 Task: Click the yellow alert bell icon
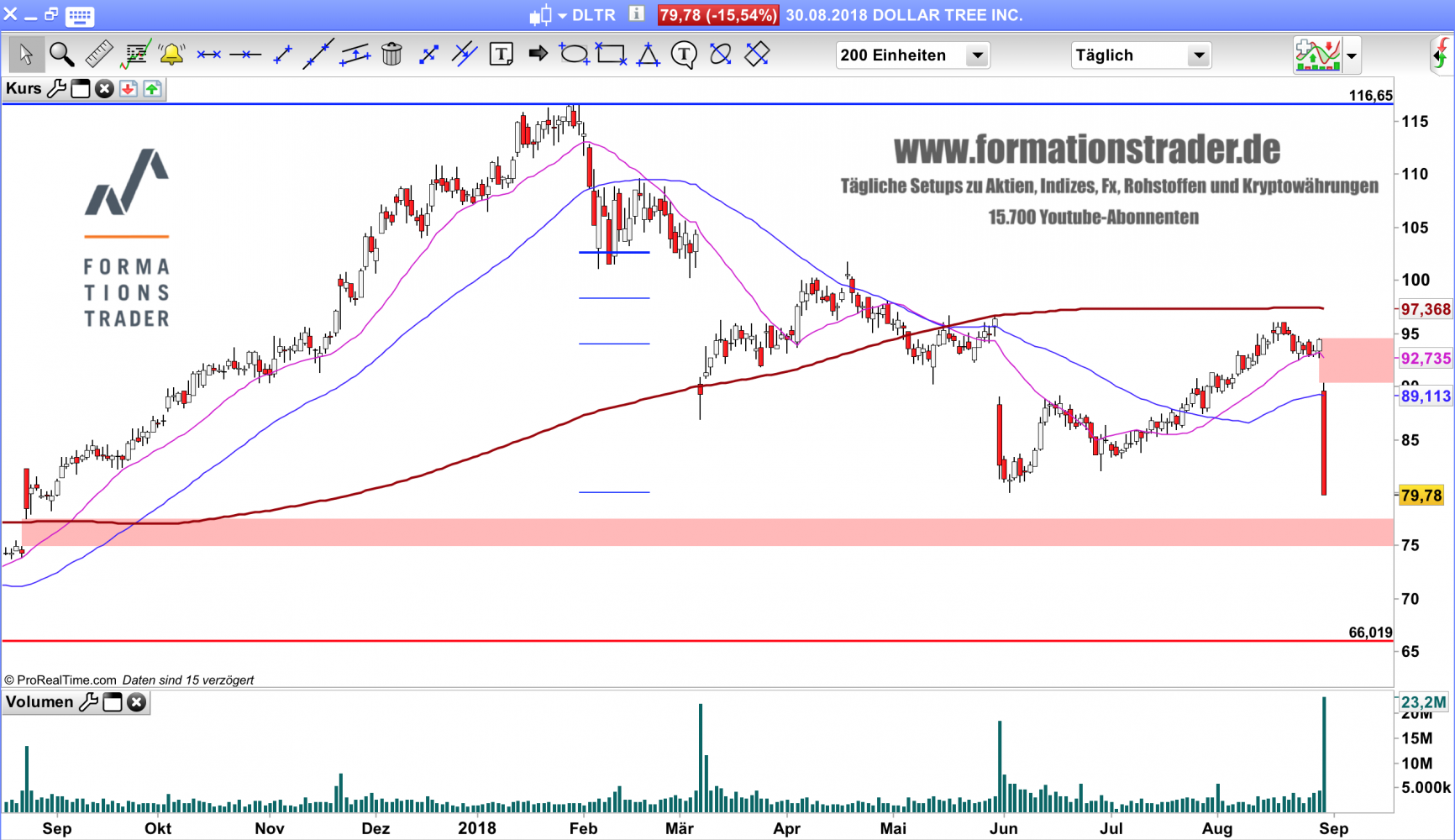point(171,55)
